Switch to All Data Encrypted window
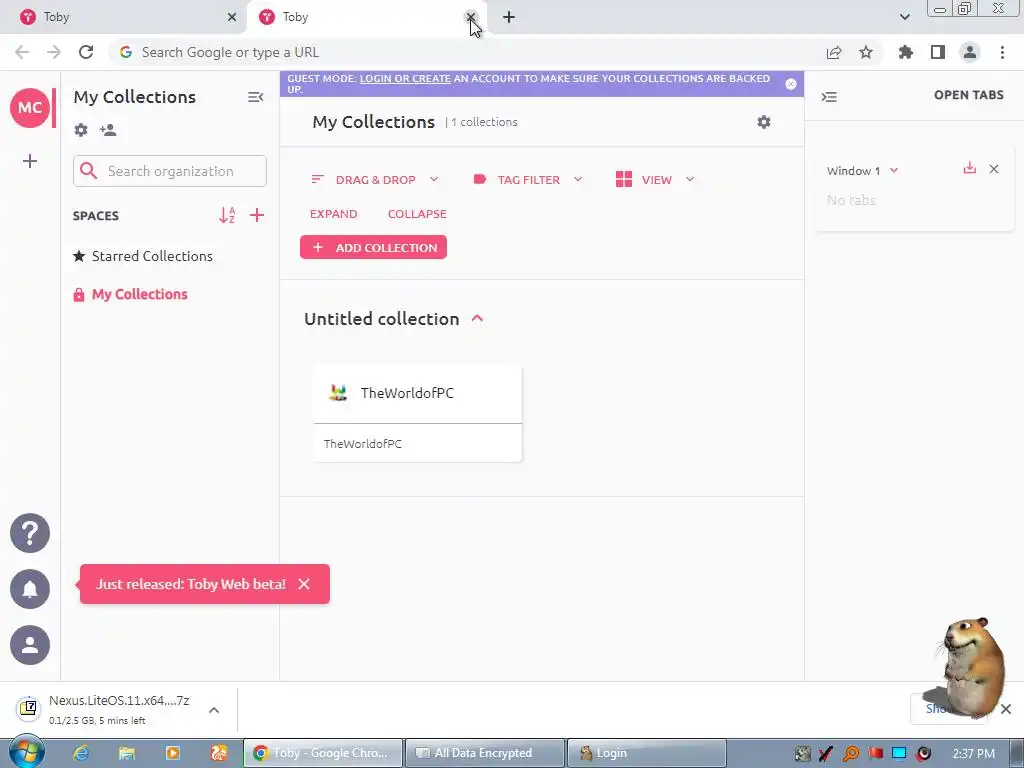 coord(485,753)
